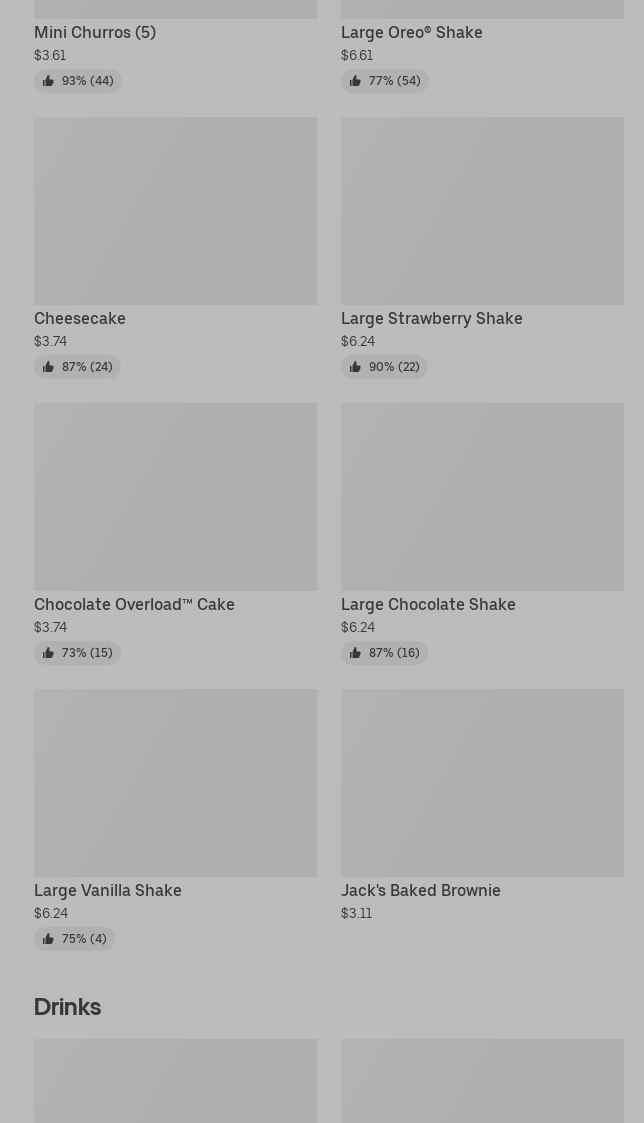Screen dimensions: 644x1123
Task: Open the Large Vanilla Shake image
Action: pyautogui.click(x=175, y=783)
